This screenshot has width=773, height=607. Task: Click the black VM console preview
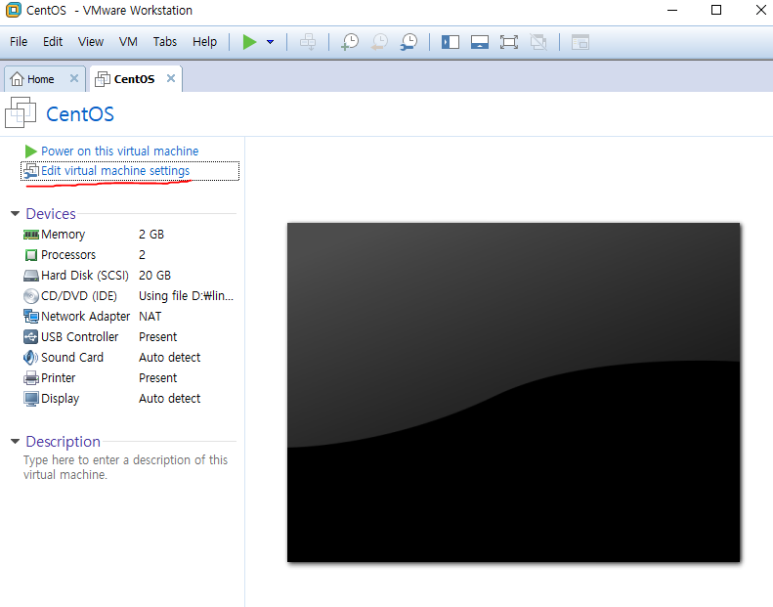point(514,393)
